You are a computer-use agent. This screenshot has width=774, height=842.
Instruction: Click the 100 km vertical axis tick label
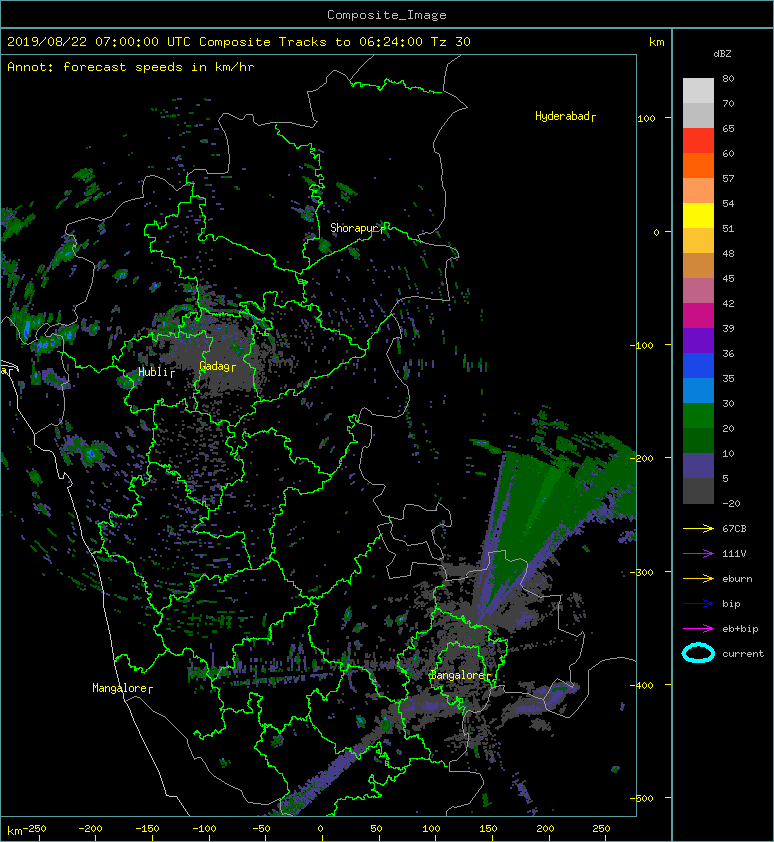point(646,119)
